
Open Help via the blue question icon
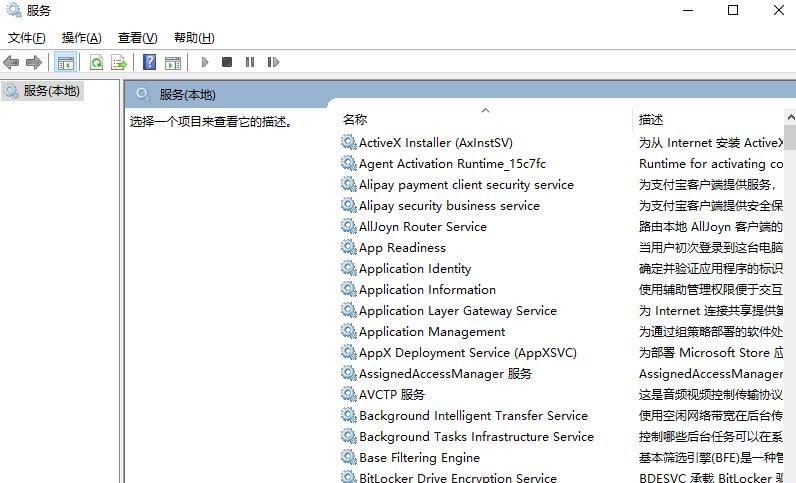(x=149, y=62)
